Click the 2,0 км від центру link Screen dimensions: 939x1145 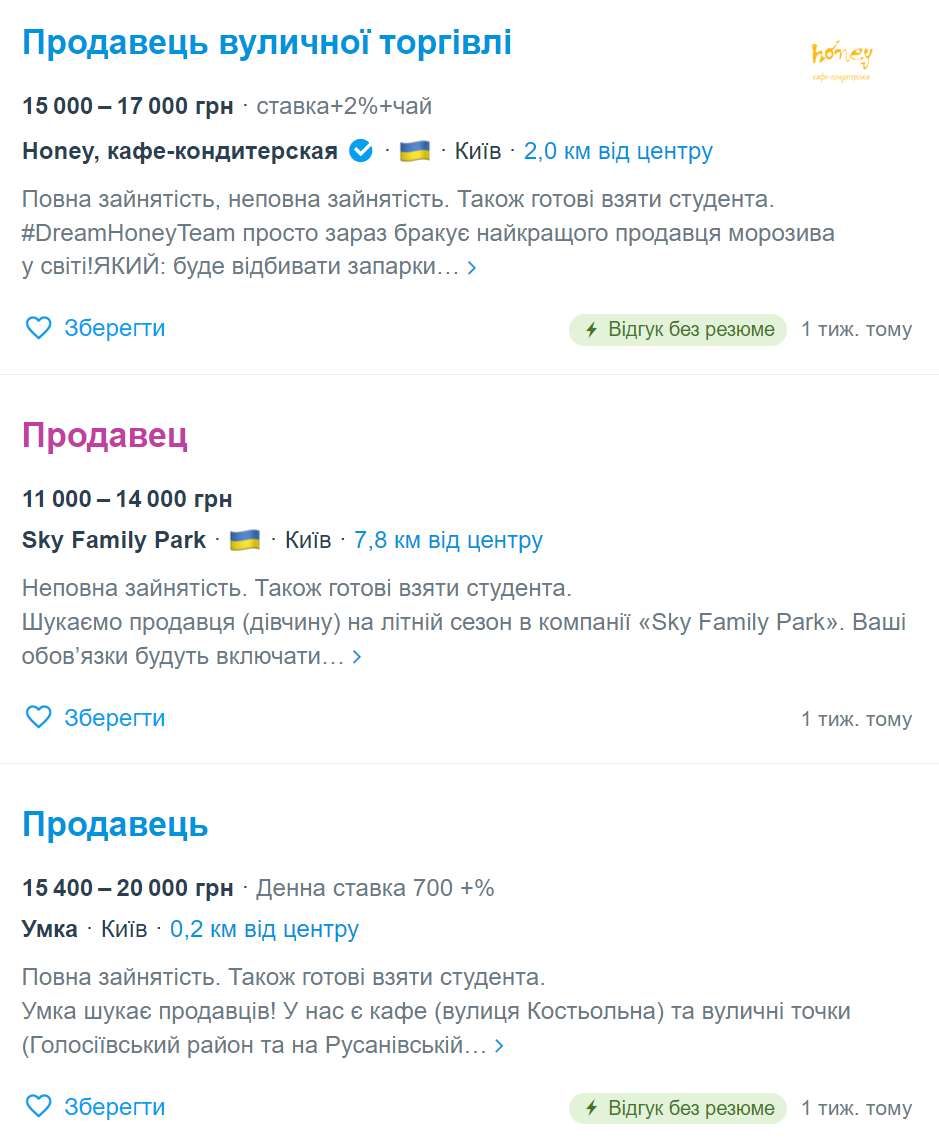618,150
